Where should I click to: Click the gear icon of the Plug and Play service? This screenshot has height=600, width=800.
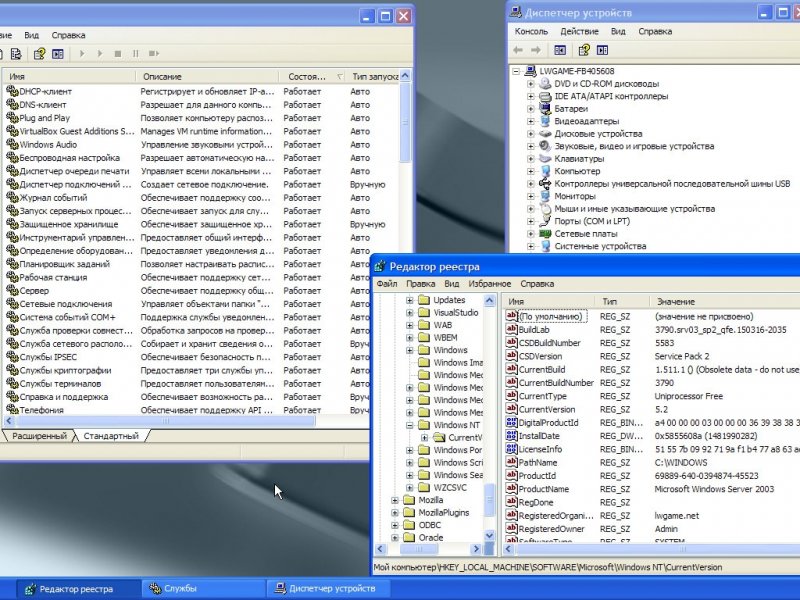point(12,118)
